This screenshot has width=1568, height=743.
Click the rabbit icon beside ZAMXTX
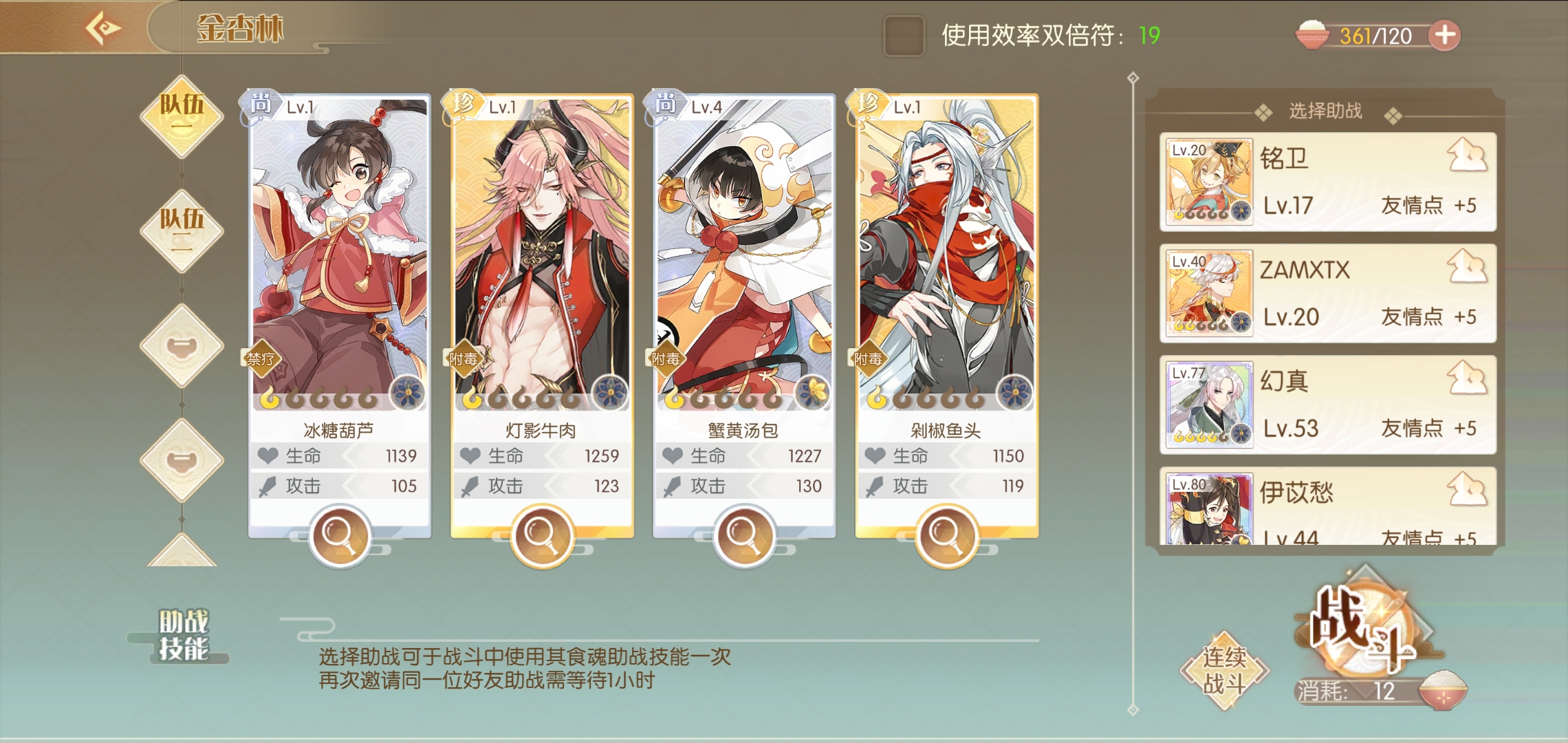pos(1467,267)
